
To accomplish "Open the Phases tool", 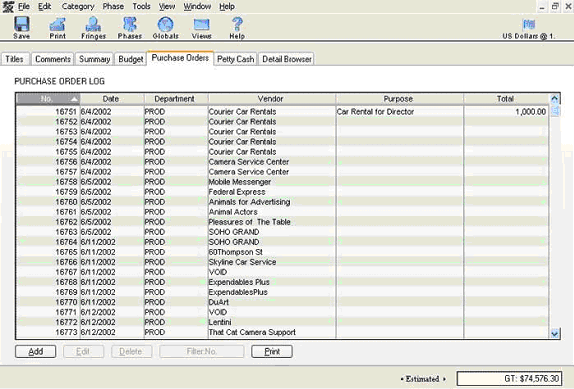I will coord(130,27).
